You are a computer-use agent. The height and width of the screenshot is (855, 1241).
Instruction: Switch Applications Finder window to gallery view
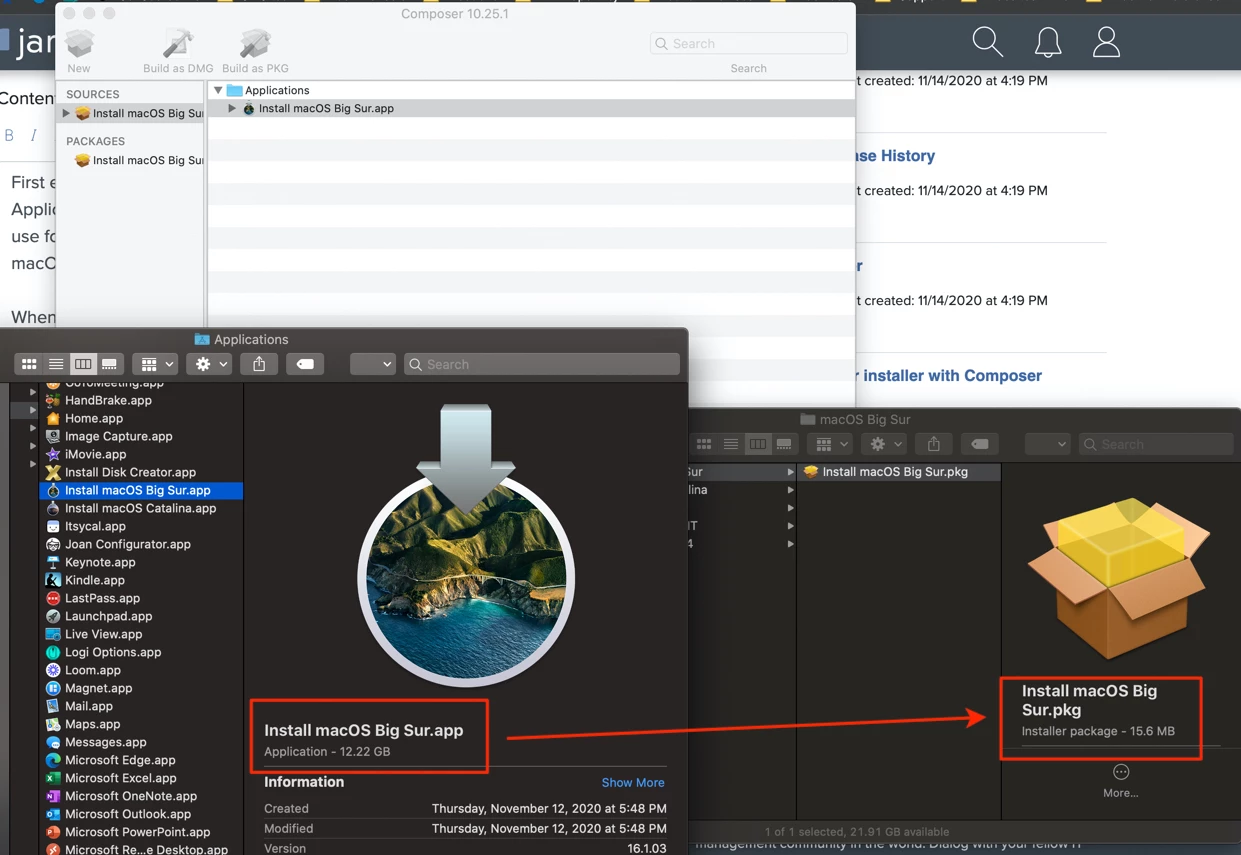[109, 364]
